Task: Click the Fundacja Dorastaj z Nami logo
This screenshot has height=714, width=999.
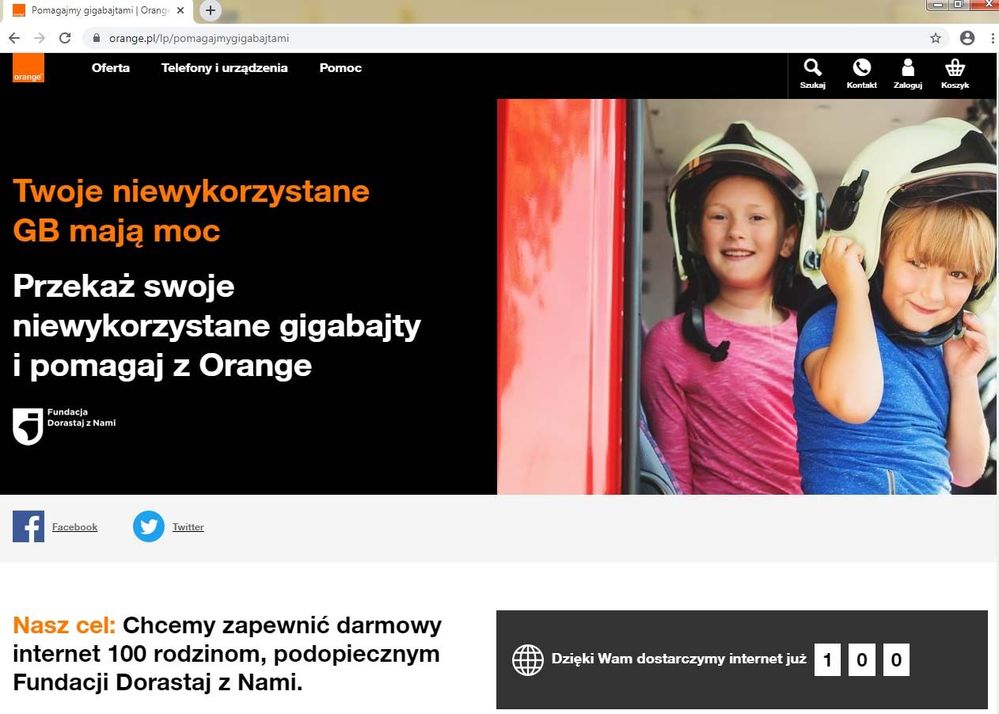Action: pyautogui.click(x=28, y=425)
